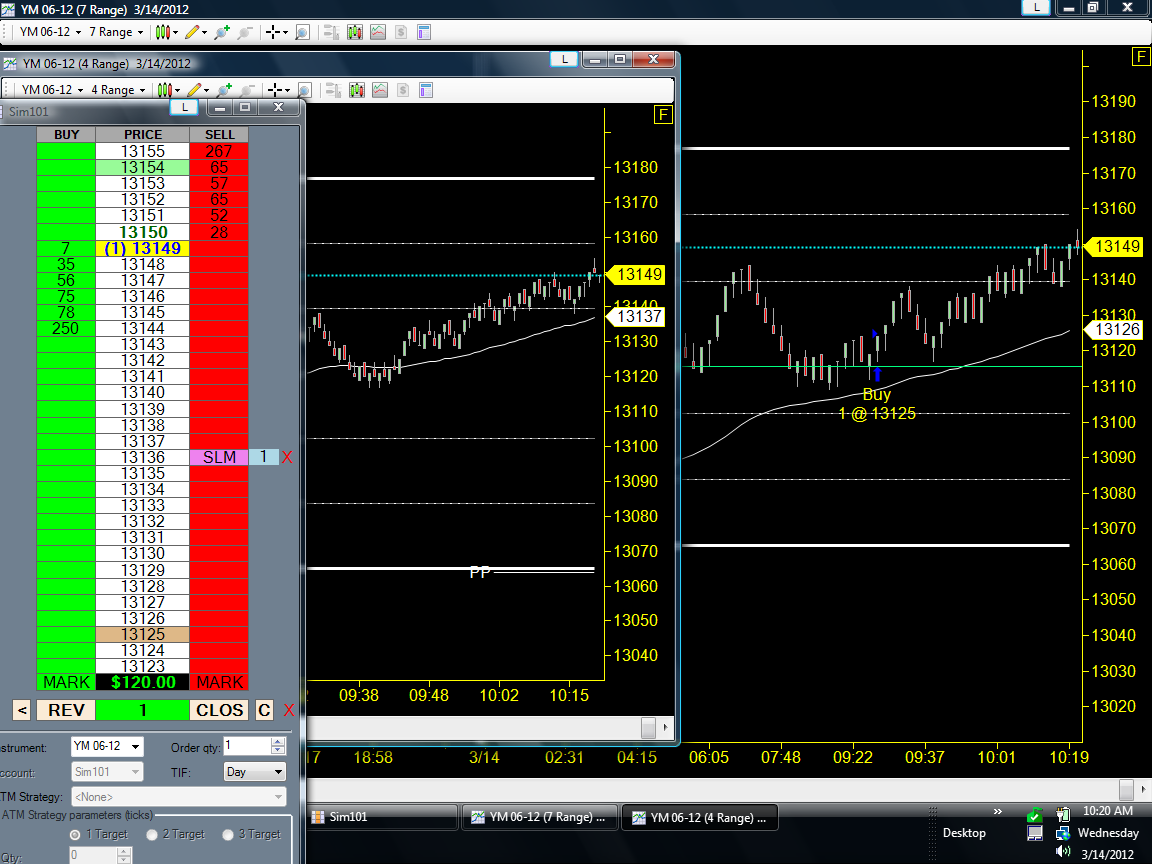Click the volume speaker tray icon
The width and height of the screenshot is (1152, 864).
(1062, 853)
